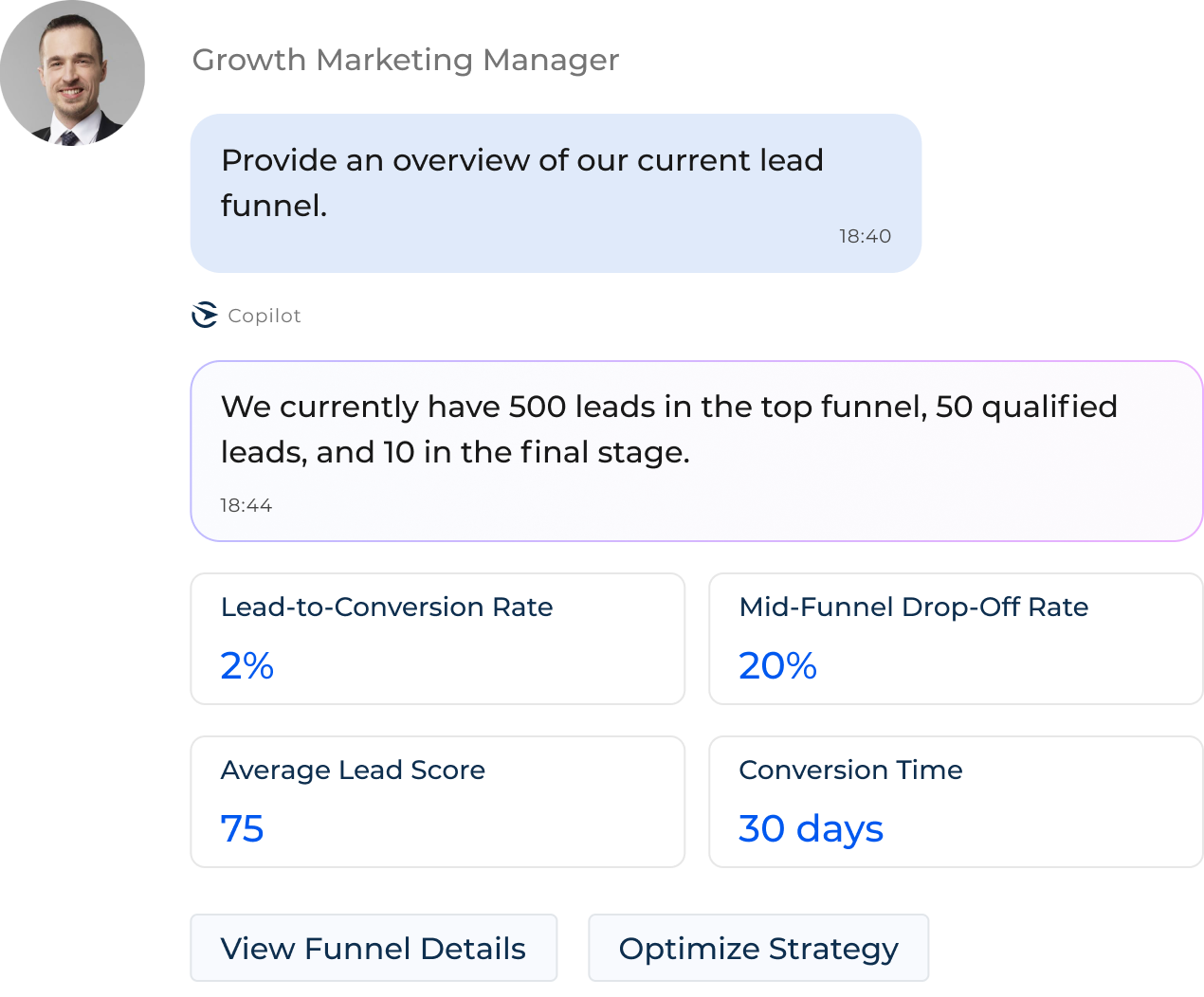Click the 2% conversion rate value
Screen dimensions: 1204x997
coord(246,667)
